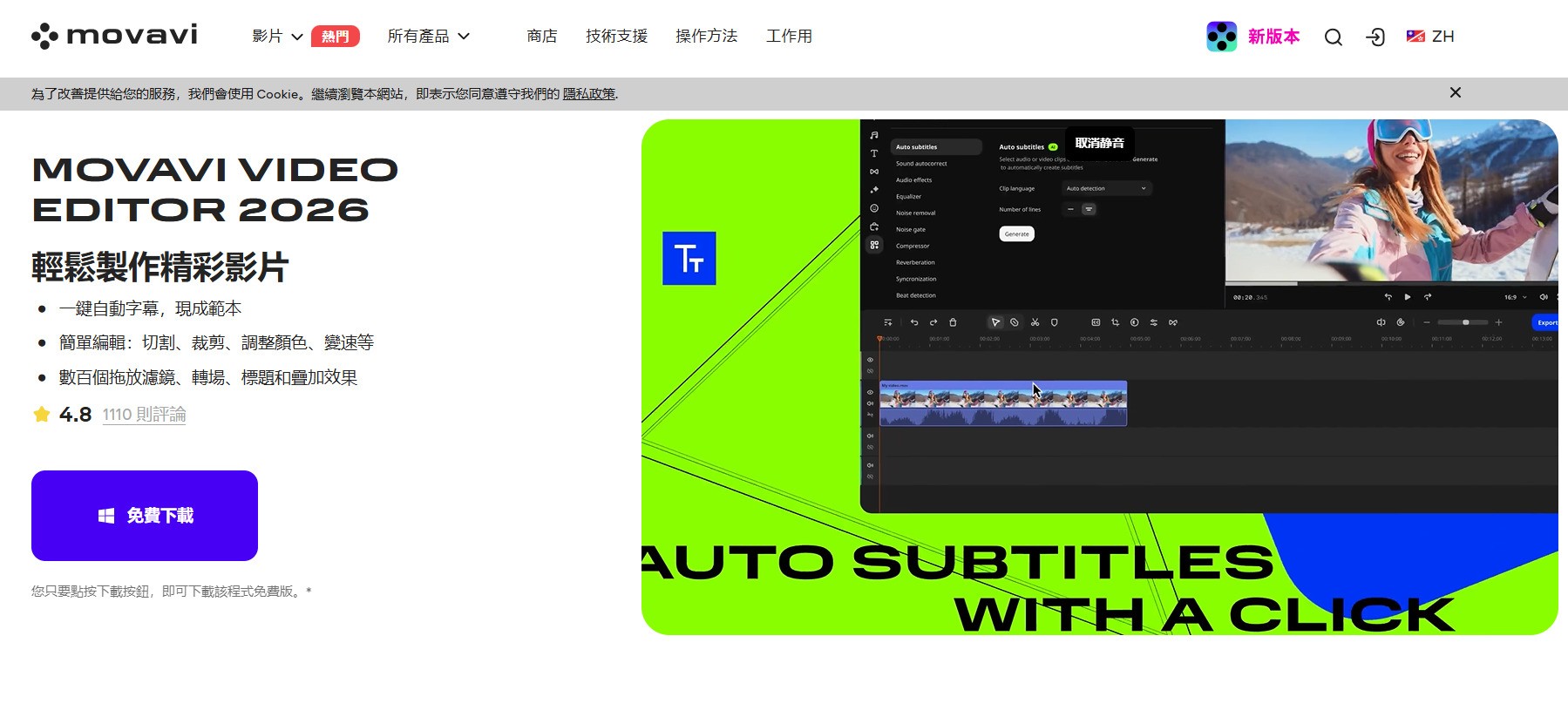This screenshot has width=1568, height=710.
Task: Select Beat detection in the tools list
Action: [916, 295]
